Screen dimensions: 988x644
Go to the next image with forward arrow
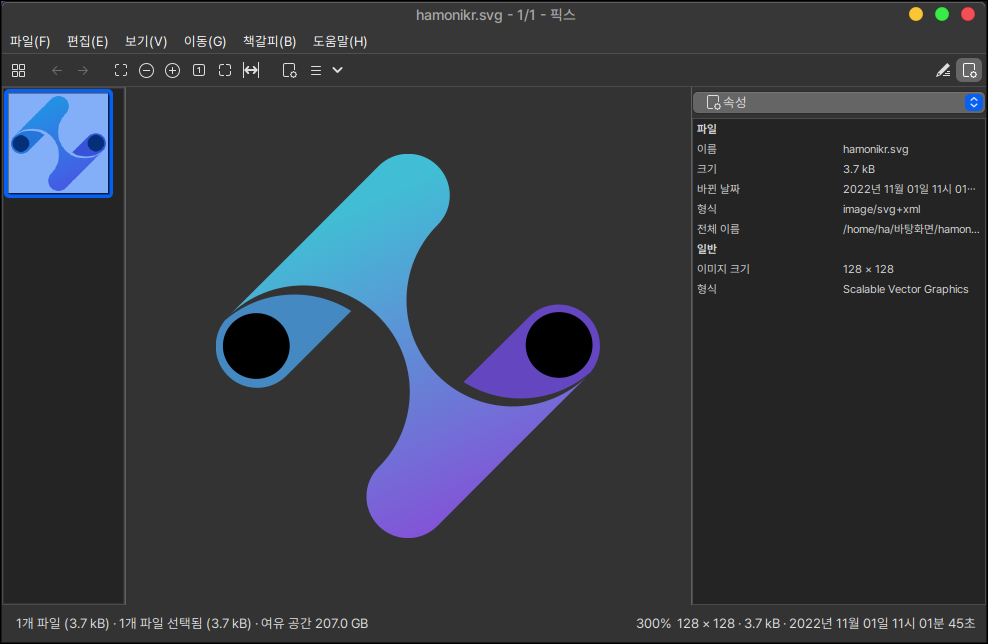[83, 70]
